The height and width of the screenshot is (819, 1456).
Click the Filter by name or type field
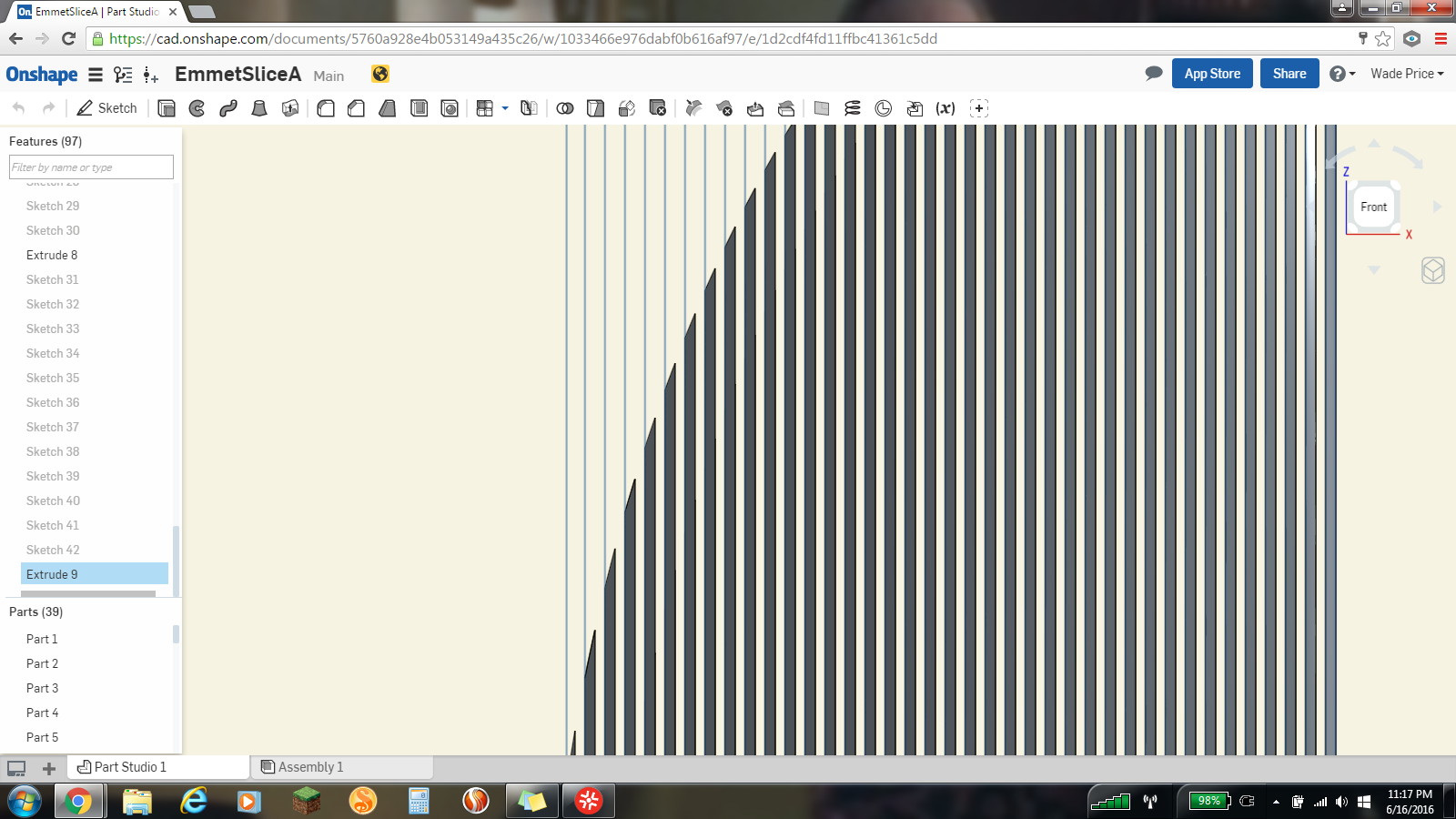pyautogui.click(x=91, y=167)
